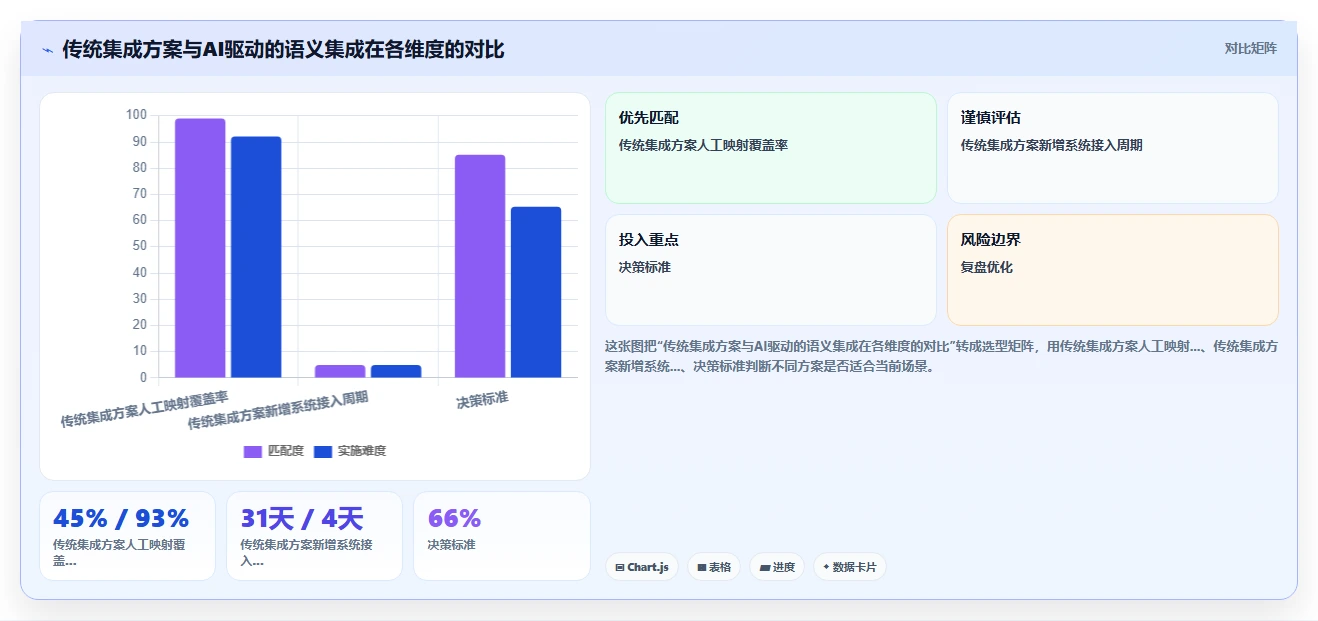Click the tallest purple bar for 人工映射覆盖率
Viewport: 1318px width, 621px height.
click(200, 248)
